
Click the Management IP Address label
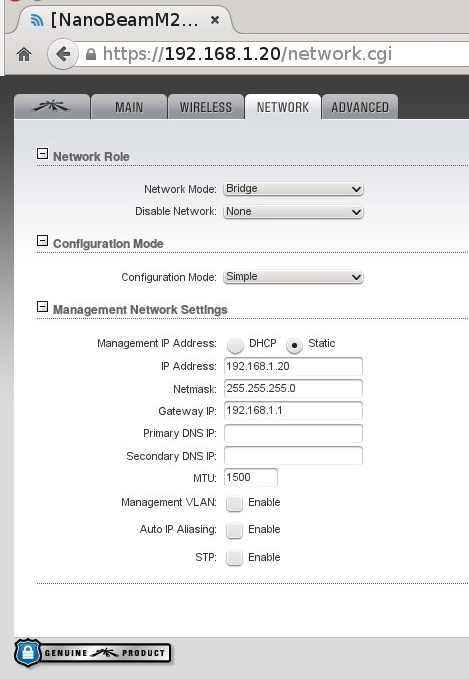coord(157,343)
